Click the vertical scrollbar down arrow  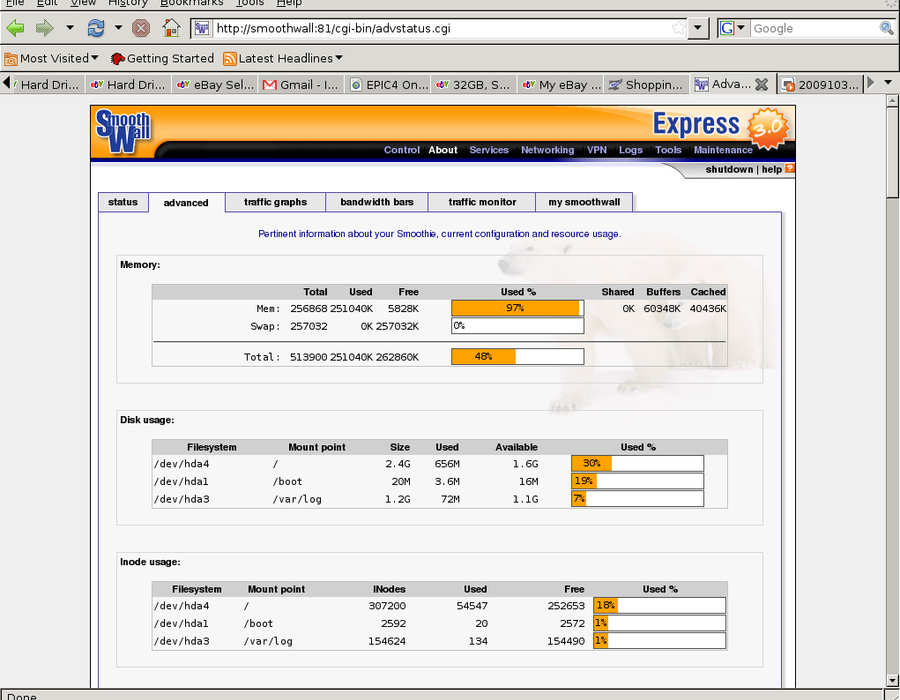pos(892,681)
